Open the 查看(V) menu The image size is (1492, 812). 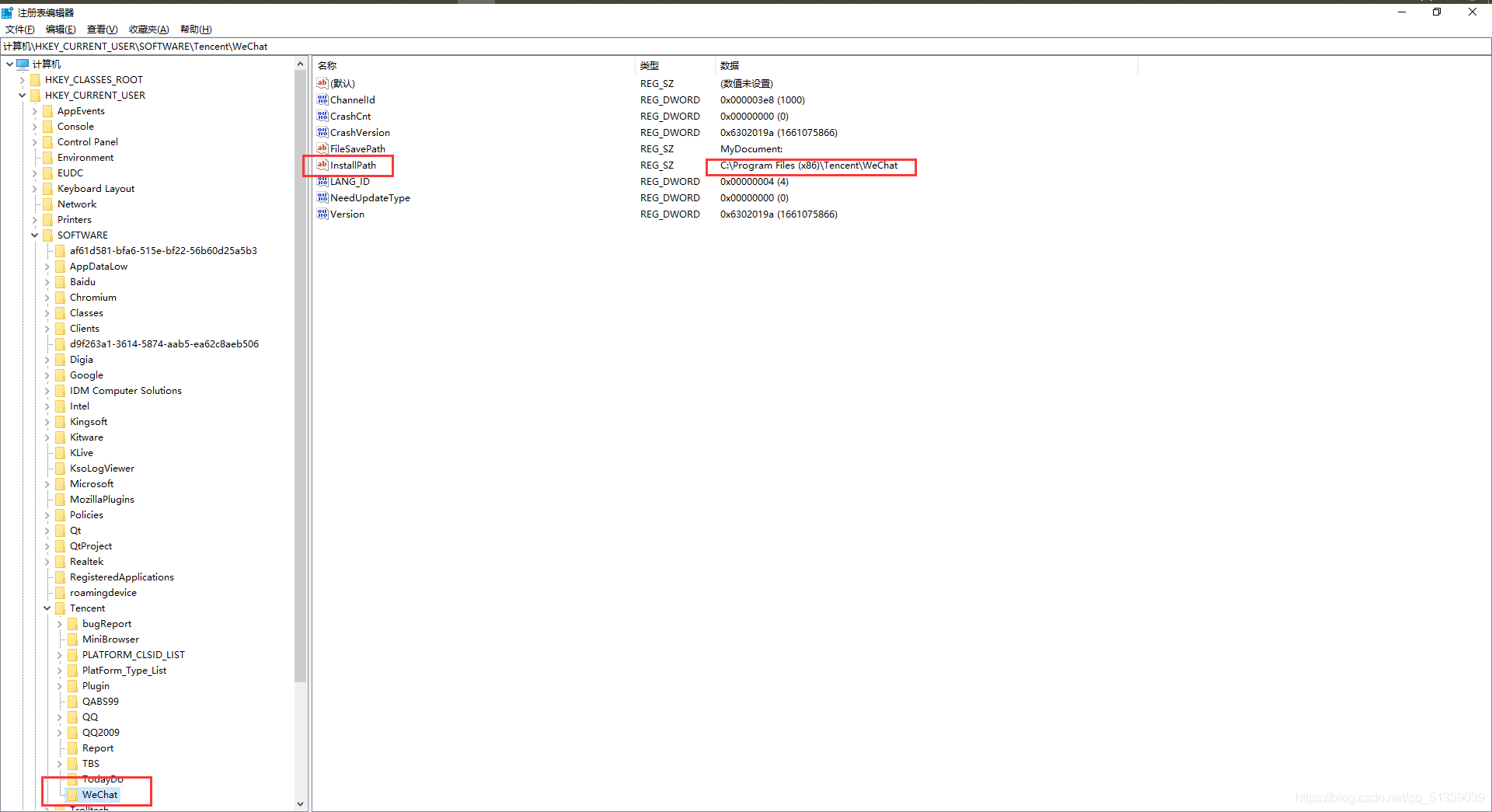[x=102, y=30]
